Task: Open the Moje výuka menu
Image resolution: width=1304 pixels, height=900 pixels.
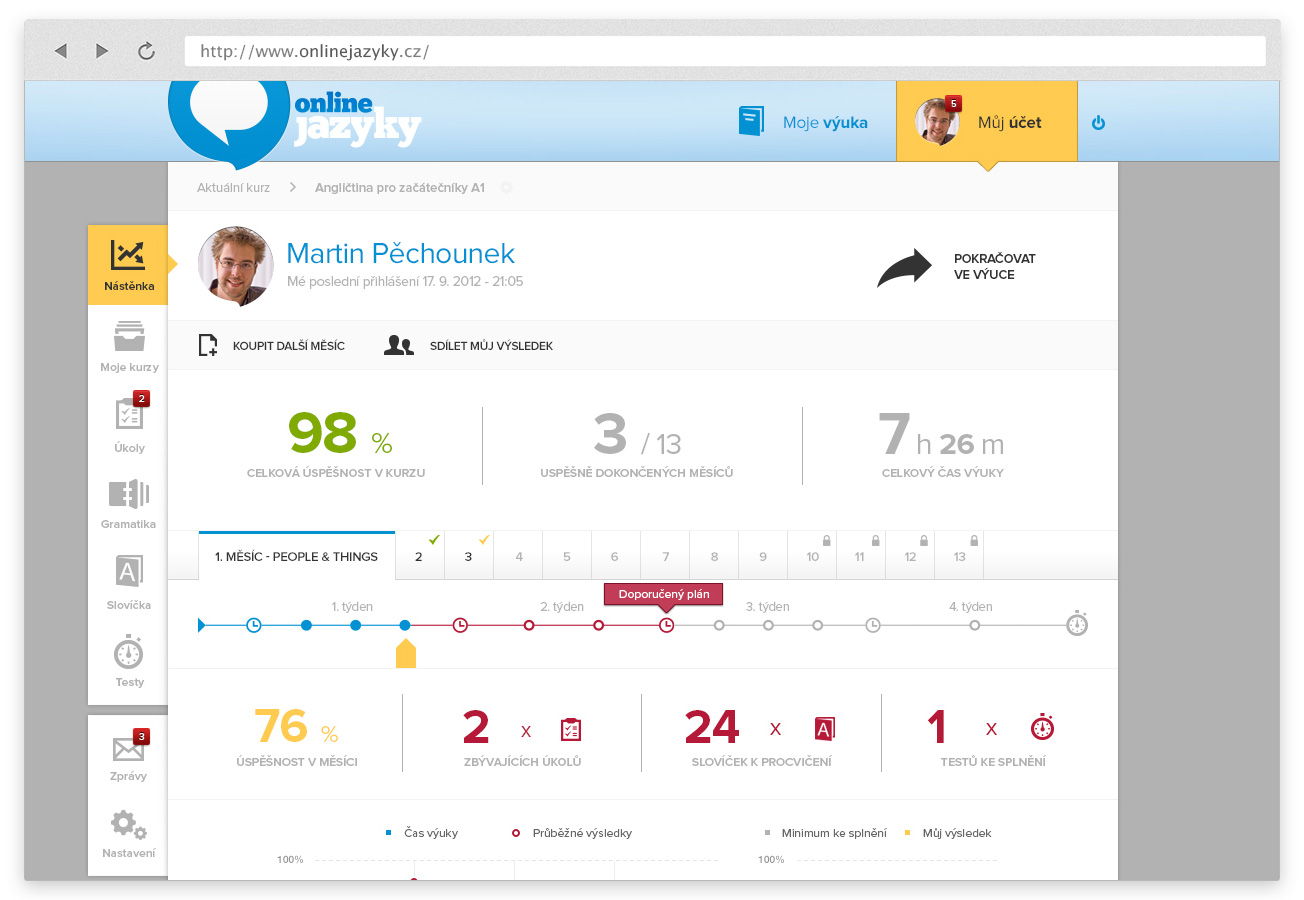Action: pos(803,122)
